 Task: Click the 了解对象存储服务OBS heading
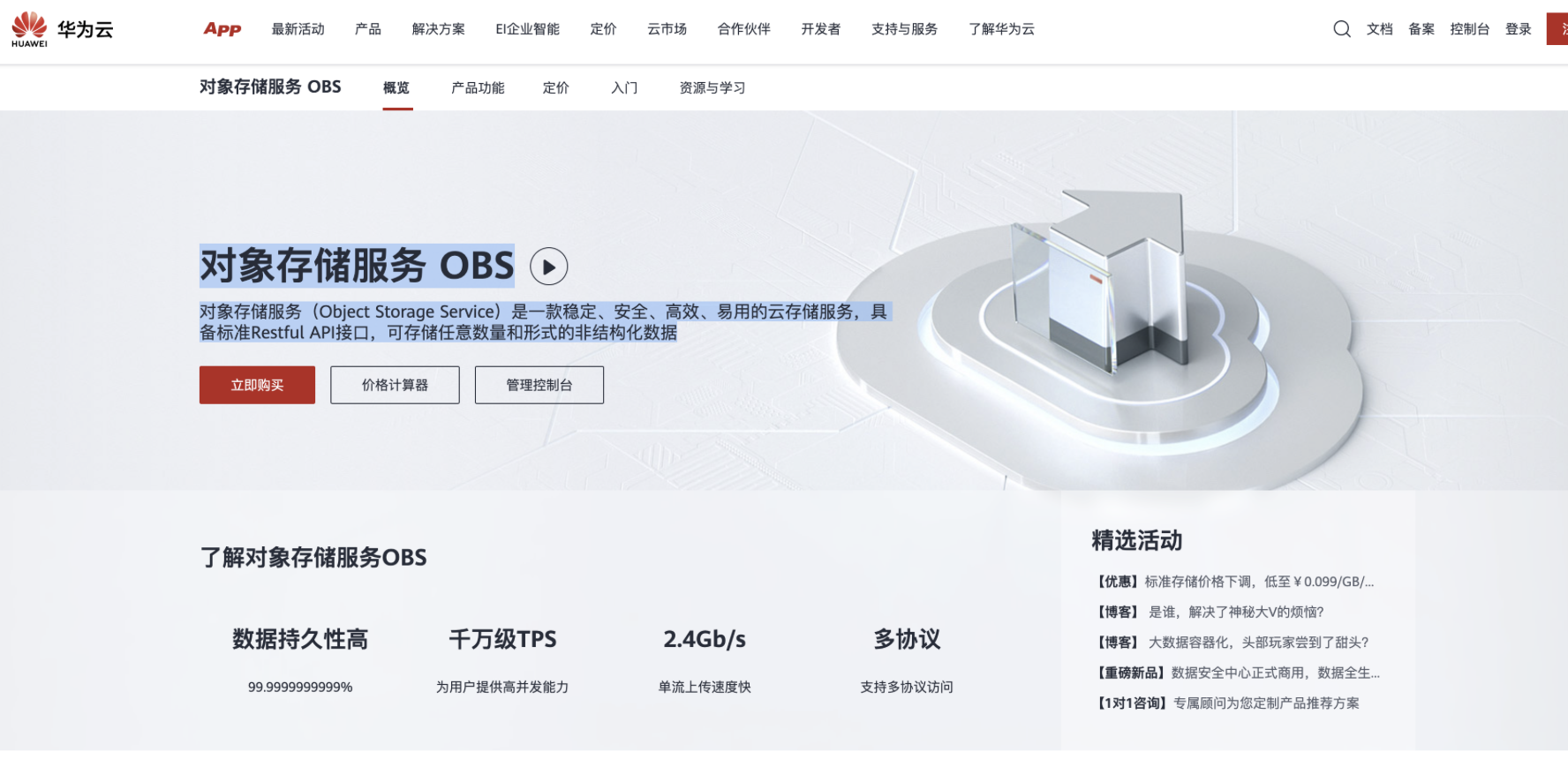[313, 558]
